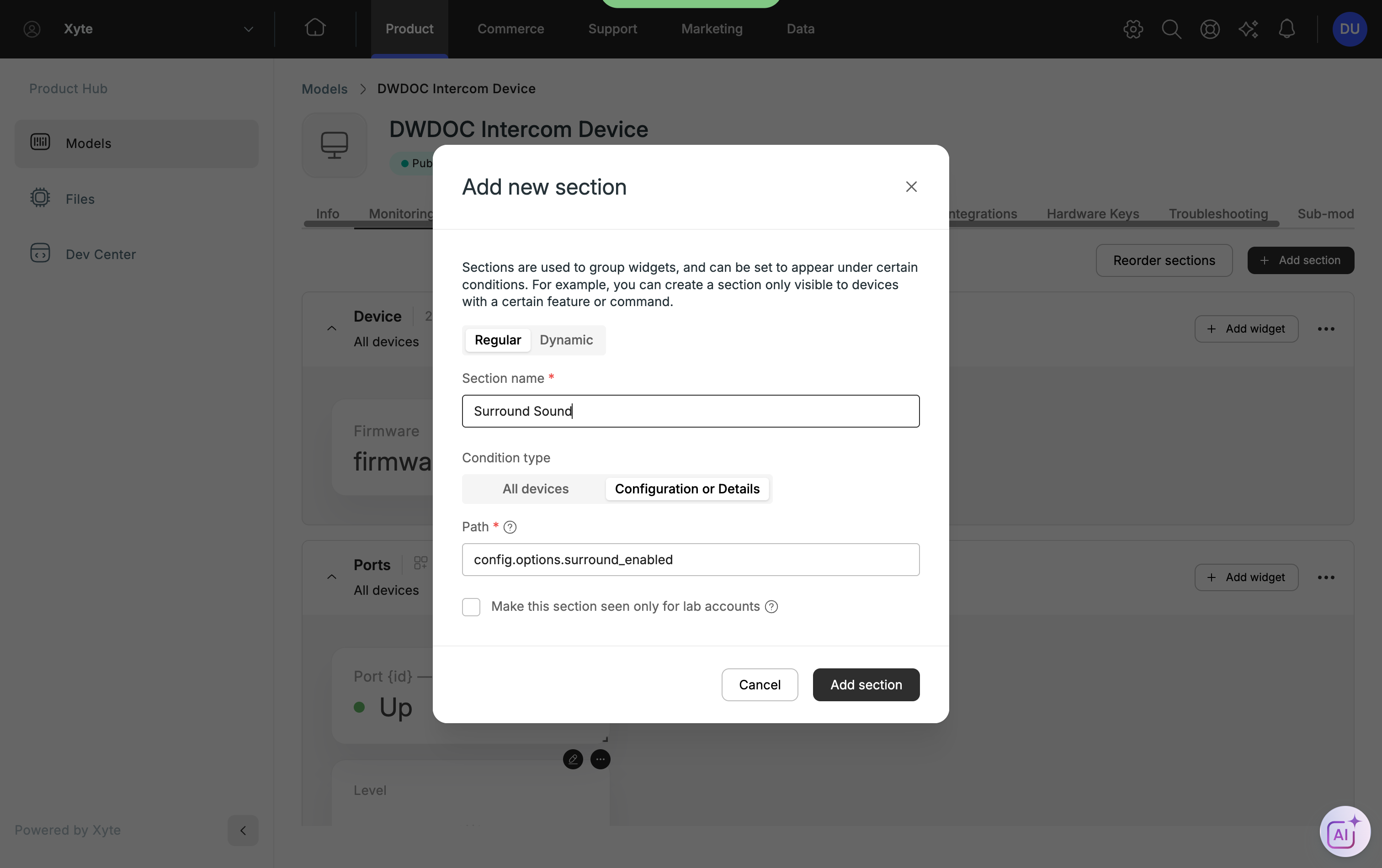The width and height of the screenshot is (1382, 868).
Task: Click the Xyte account profile icon
Action: 32,29
